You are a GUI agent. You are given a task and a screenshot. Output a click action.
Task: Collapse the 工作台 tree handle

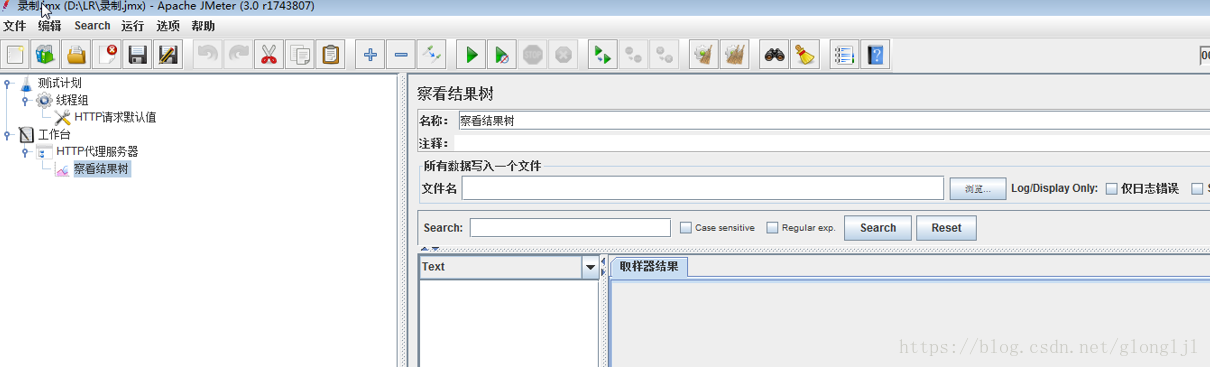point(7,135)
